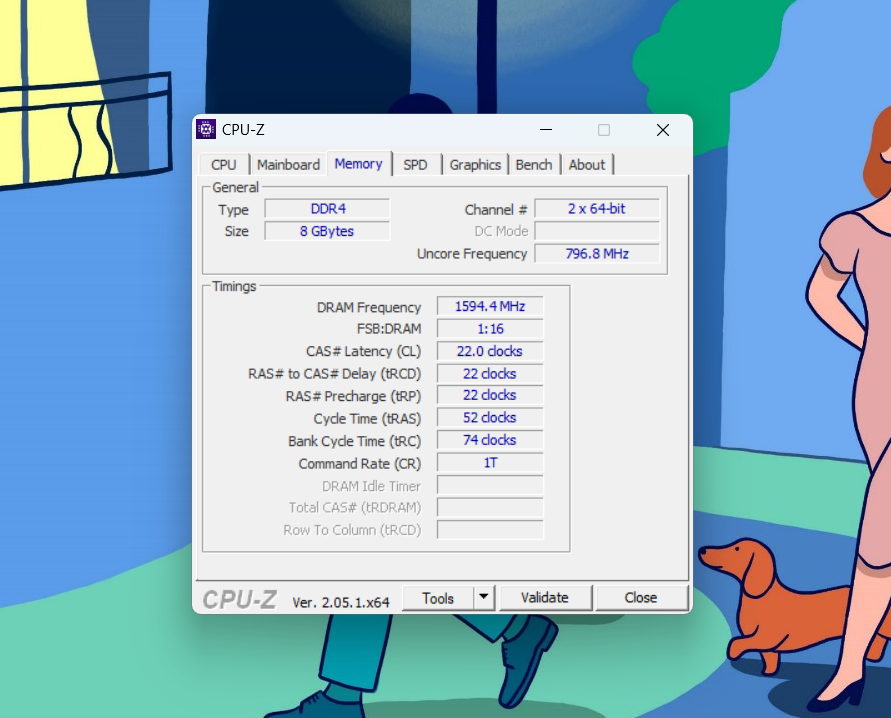Screen dimensions: 891x718
Task: Click the empty DC Mode field
Action: tap(597, 231)
